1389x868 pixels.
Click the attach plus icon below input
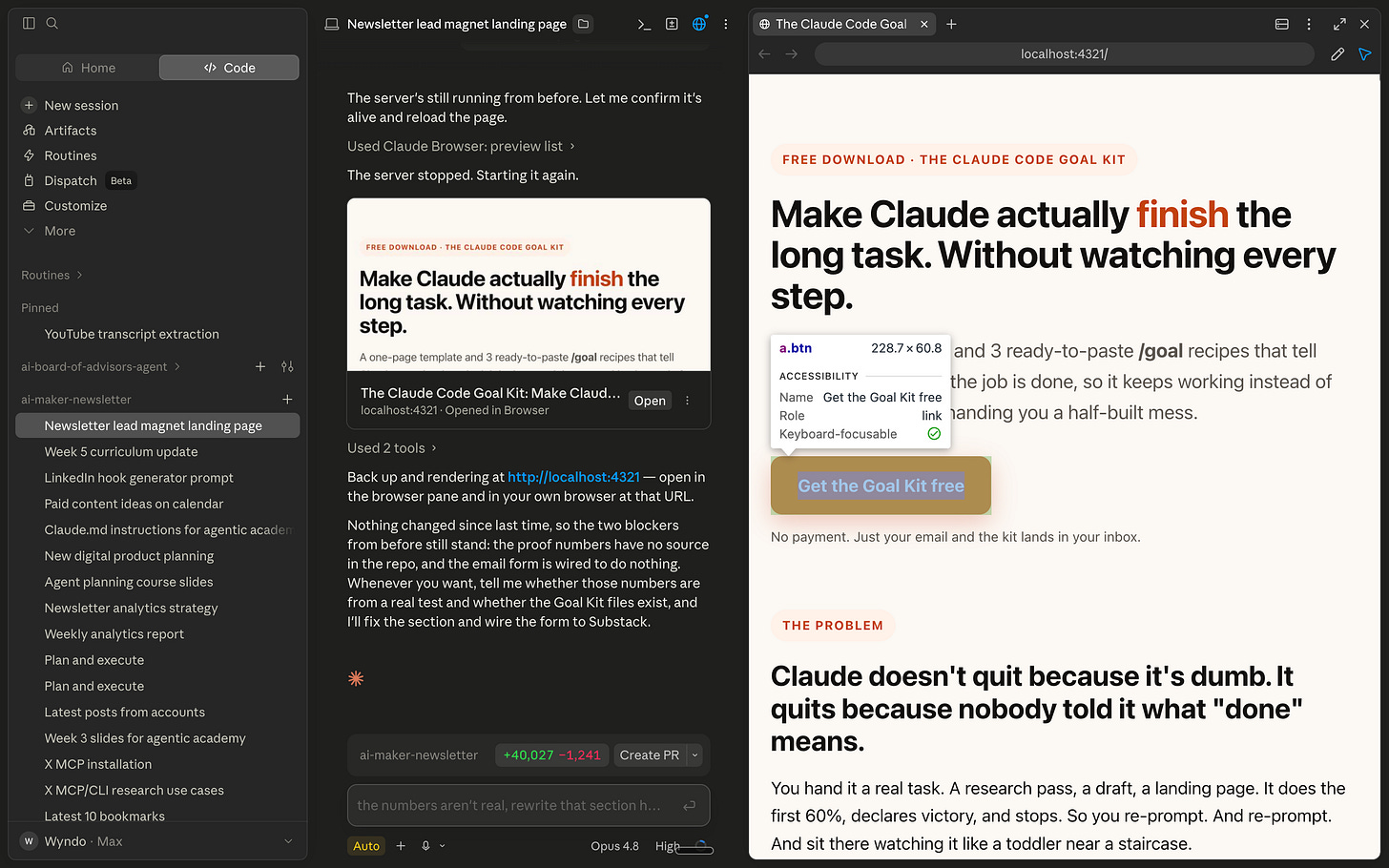(x=401, y=845)
